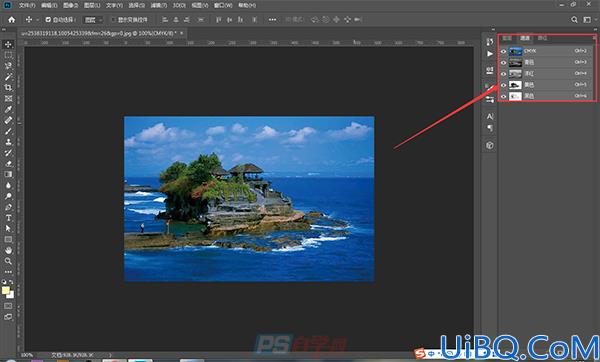
Task: Switch foreground and background colors
Action: [11, 282]
